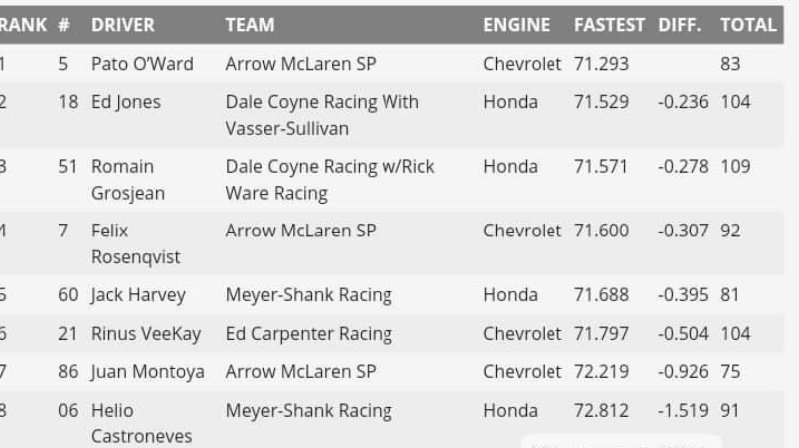The image size is (799, 448).
Task: Click the -1.519 diff value
Action: 683,410
